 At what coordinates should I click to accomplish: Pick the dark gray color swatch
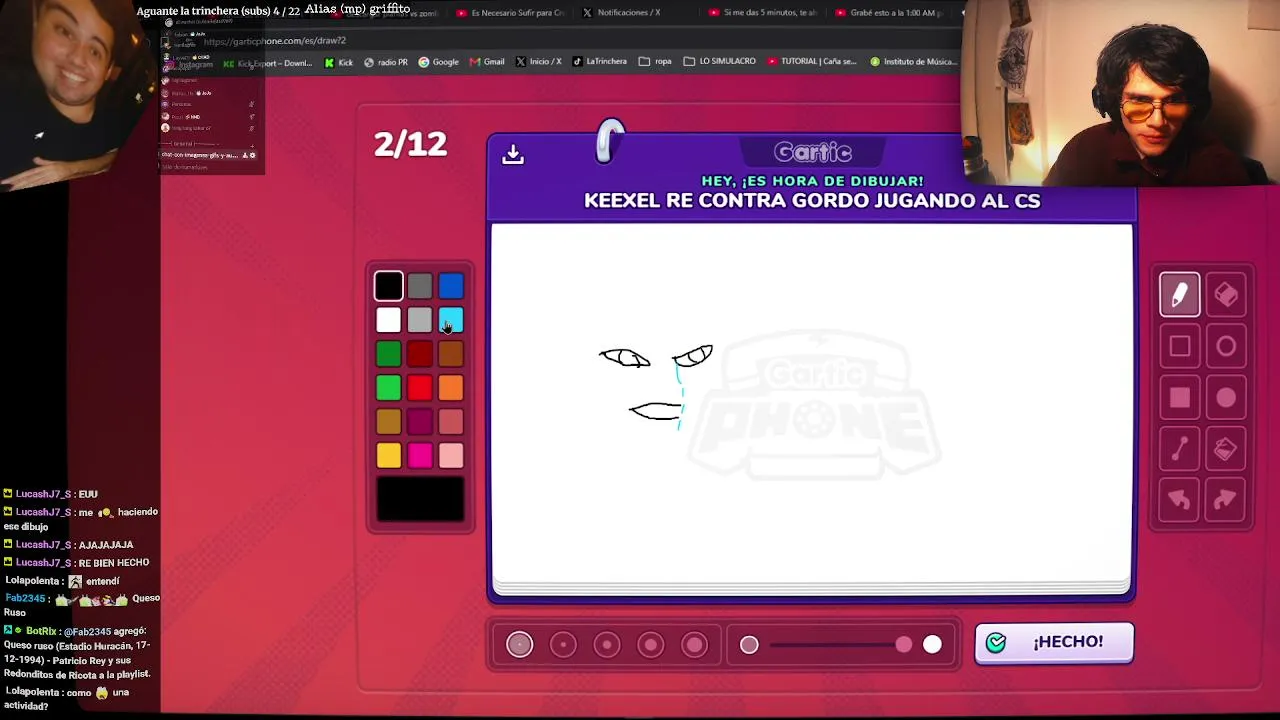pos(420,286)
